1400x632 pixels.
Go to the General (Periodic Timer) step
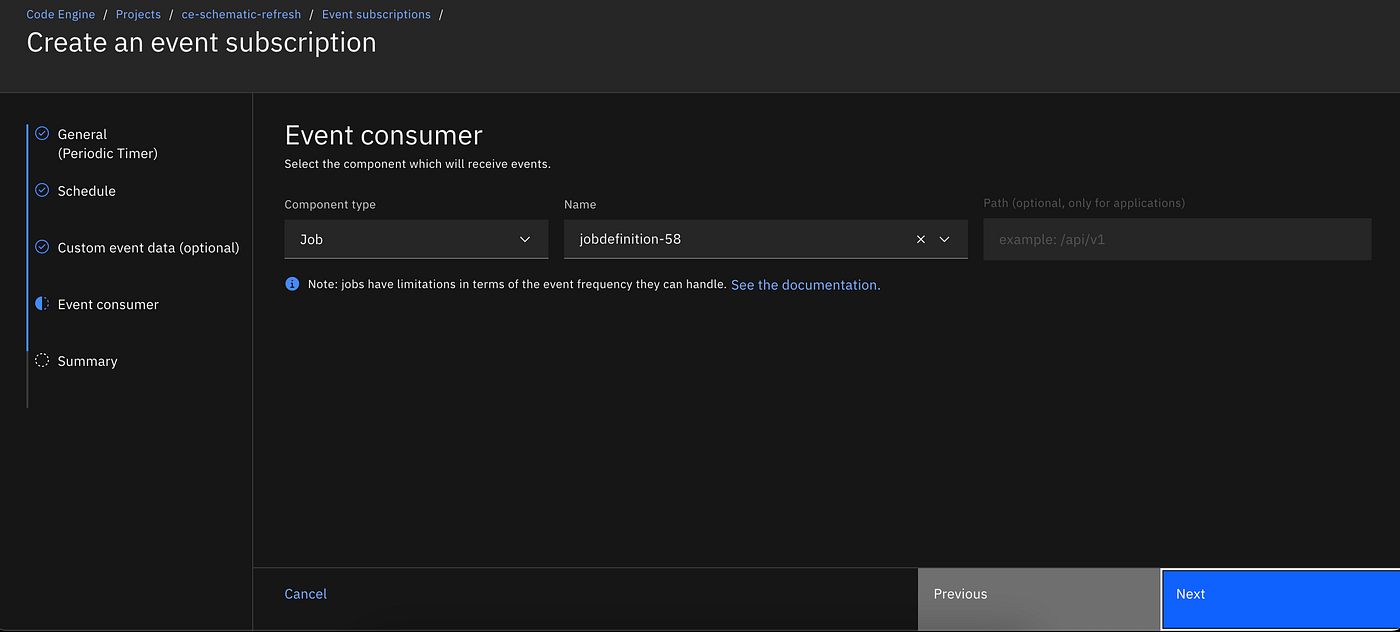click(x=107, y=143)
